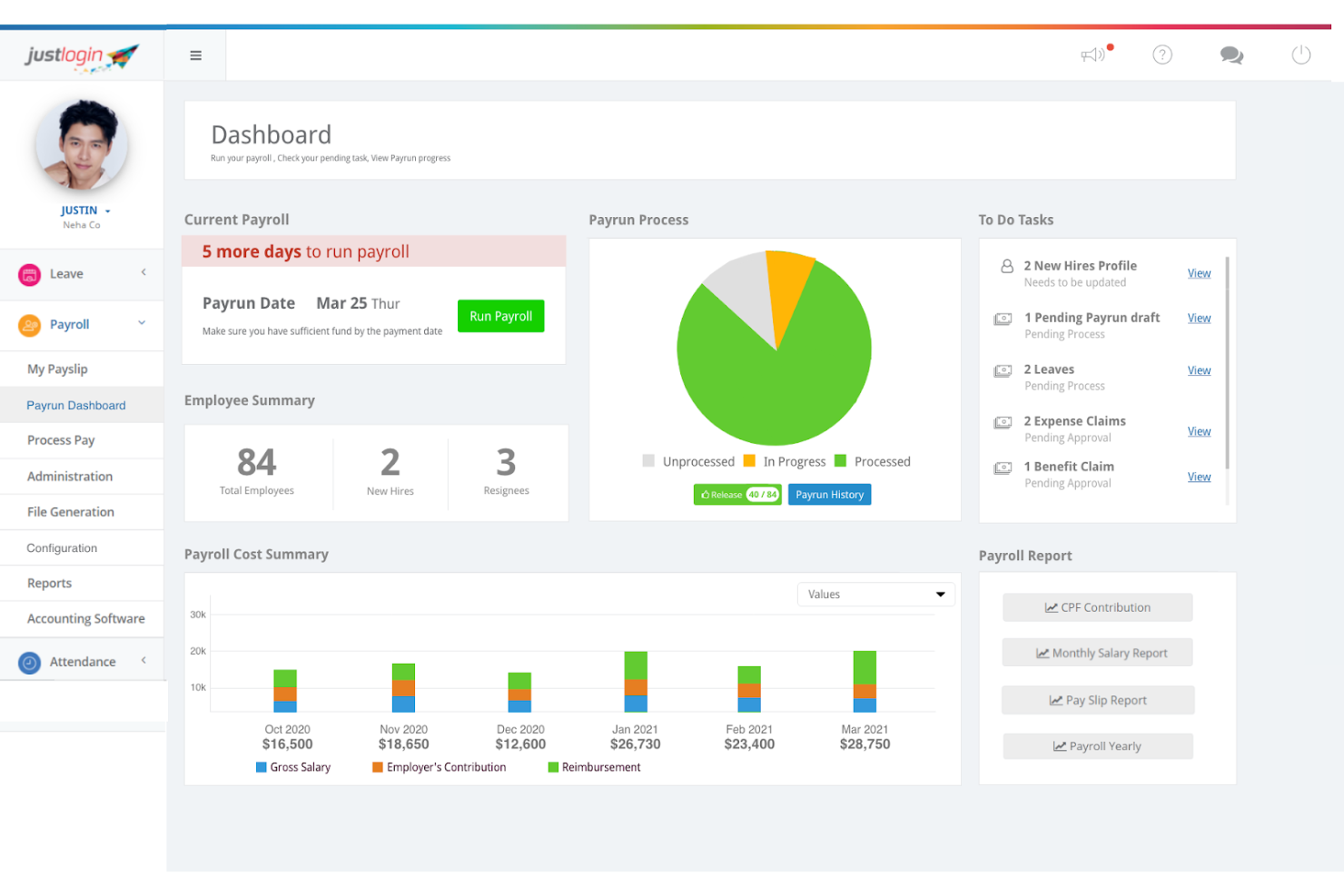Select File Generation from sidebar menu

[71, 512]
